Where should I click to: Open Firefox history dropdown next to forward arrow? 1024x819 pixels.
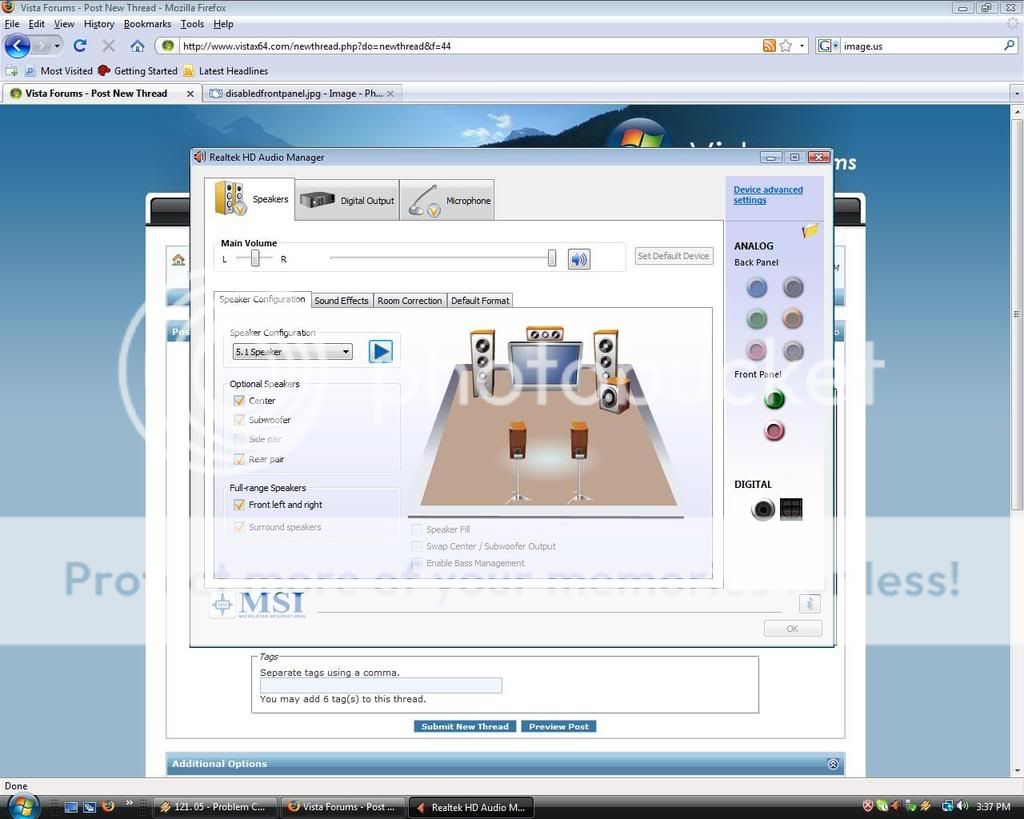57,46
